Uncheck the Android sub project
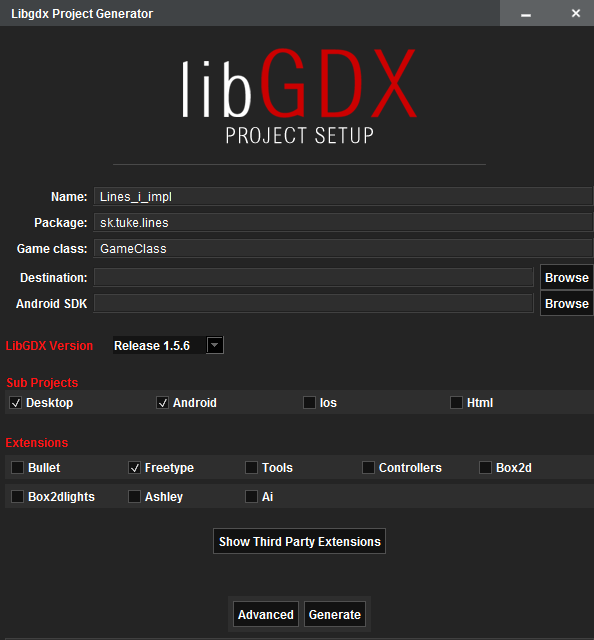The height and width of the screenshot is (640, 594). coord(162,403)
